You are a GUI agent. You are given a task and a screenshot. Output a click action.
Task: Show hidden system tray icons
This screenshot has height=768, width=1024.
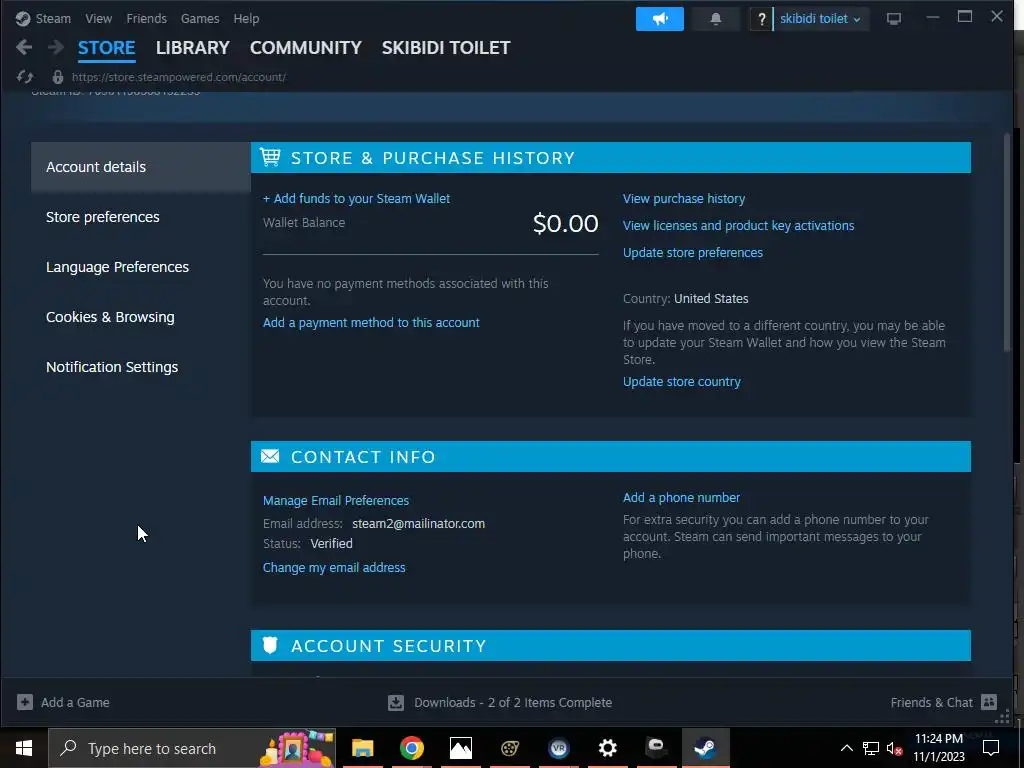click(846, 748)
